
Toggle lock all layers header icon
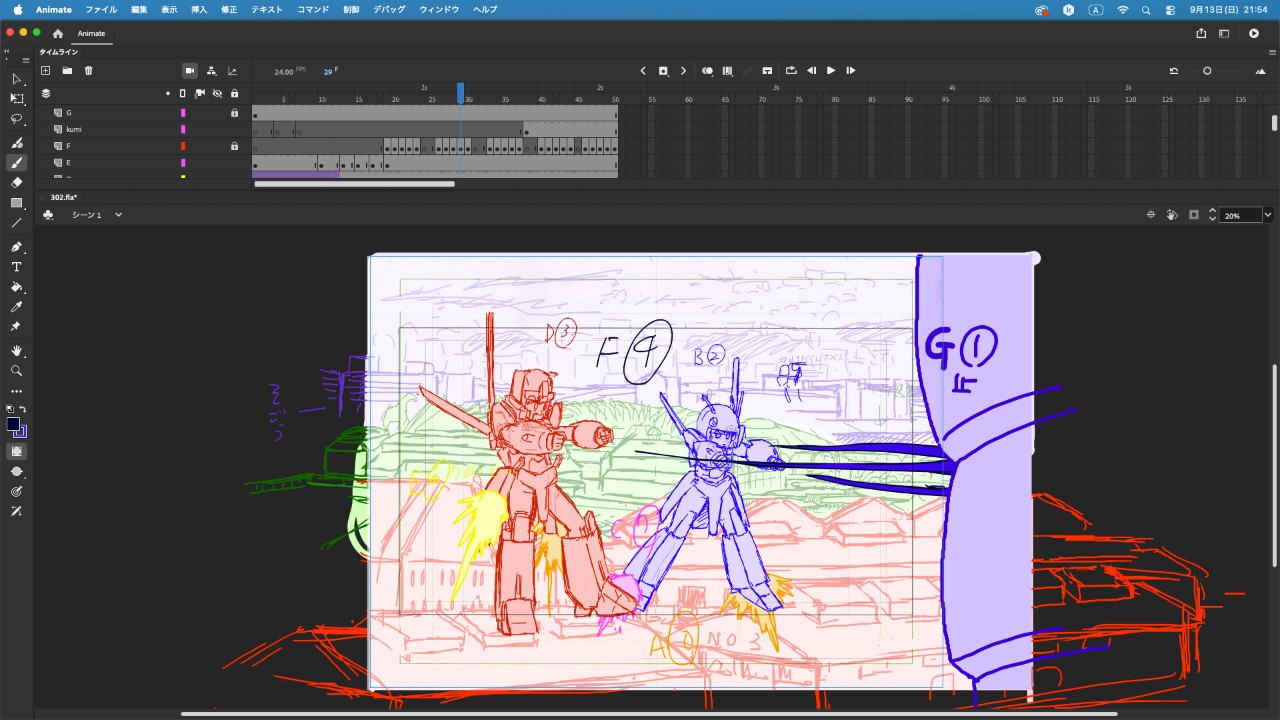(234, 93)
